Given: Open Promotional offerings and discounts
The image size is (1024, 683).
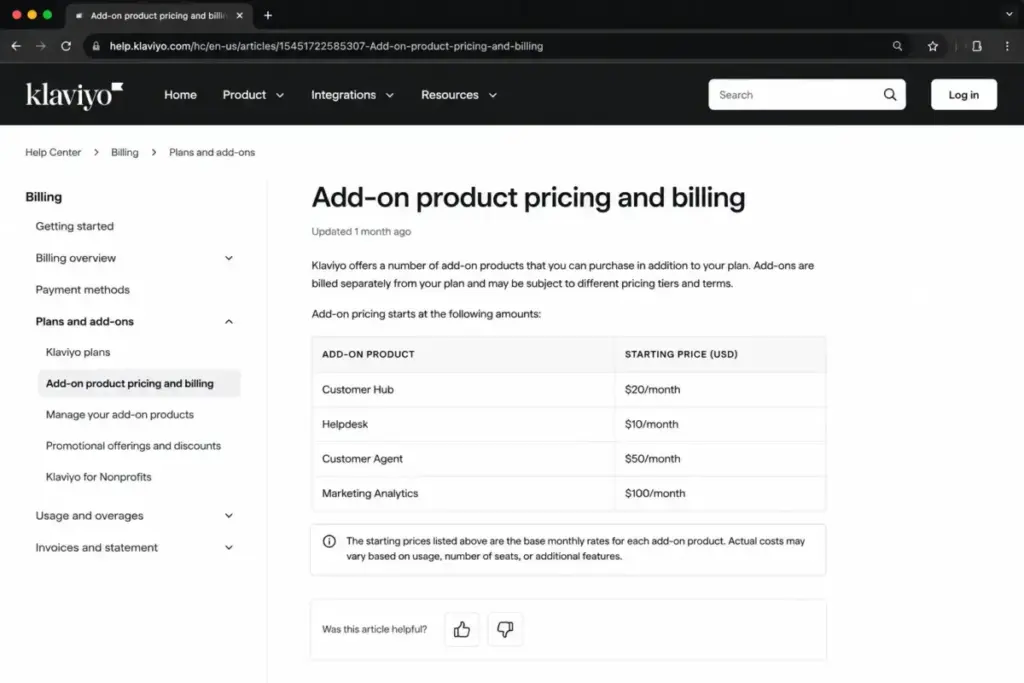Looking at the screenshot, I should coord(133,445).
